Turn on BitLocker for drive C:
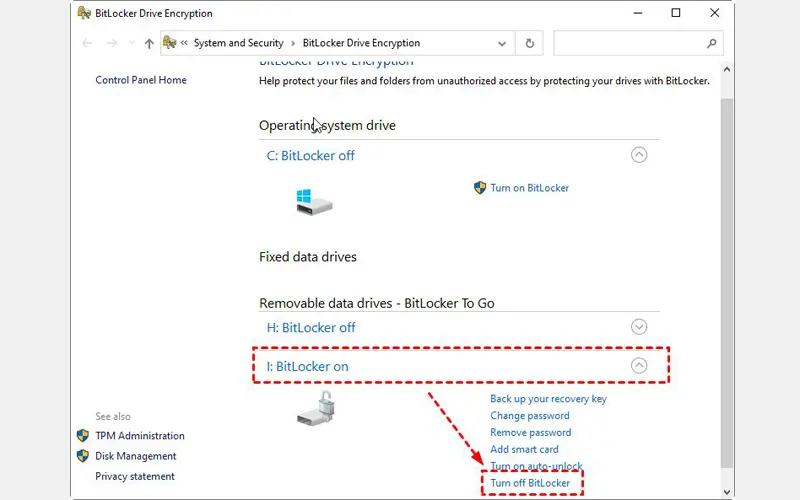800x500 pixels. [x=530, y=188]
